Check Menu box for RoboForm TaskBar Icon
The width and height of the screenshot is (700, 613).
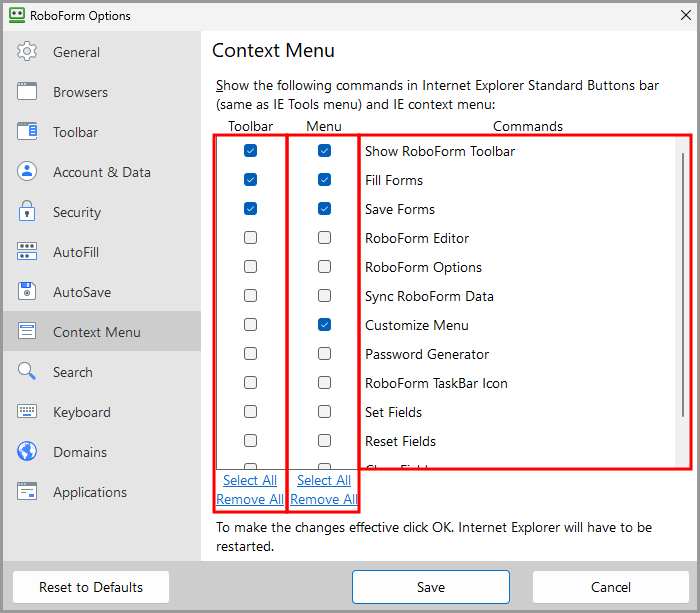tap(325, 383)
